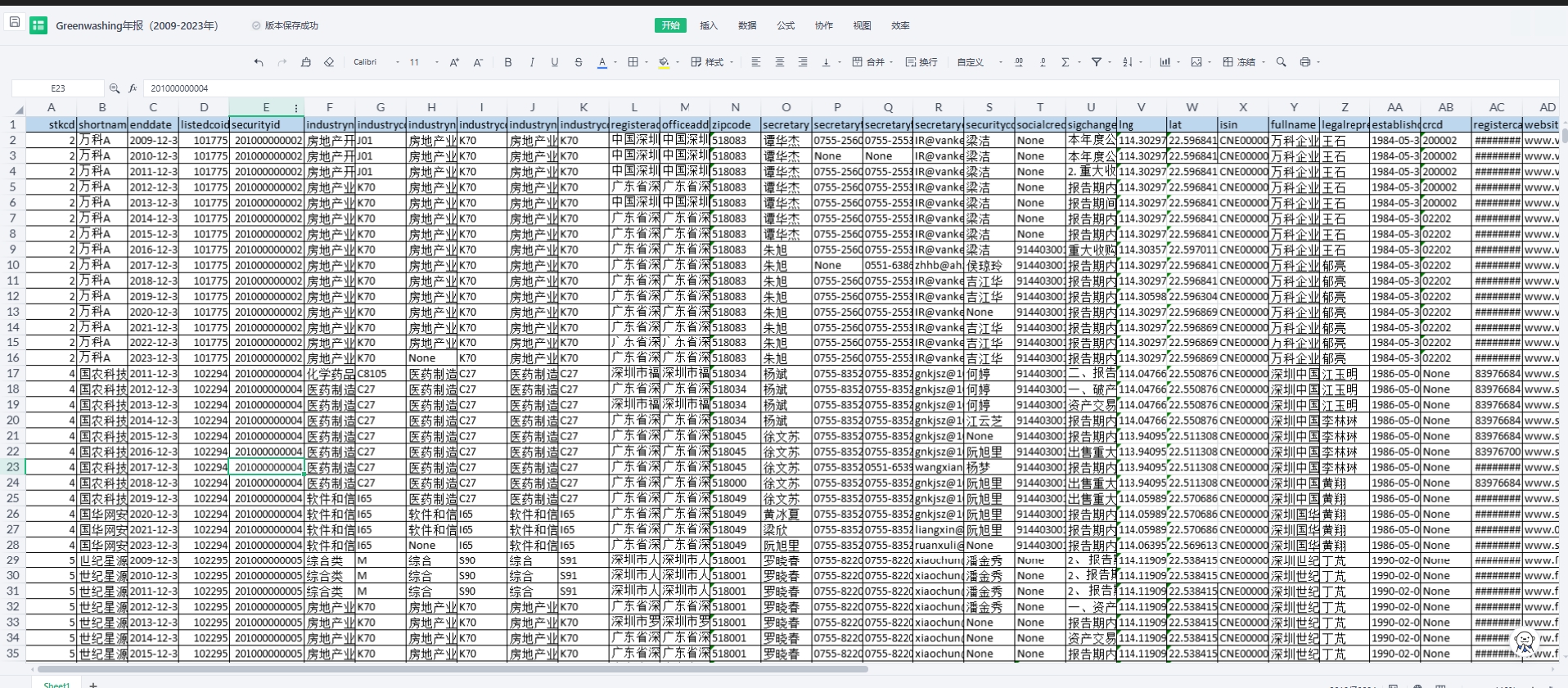1568x688 pixels.
Task: Toggle bold formatting
Action: click(x=508, y=62)
